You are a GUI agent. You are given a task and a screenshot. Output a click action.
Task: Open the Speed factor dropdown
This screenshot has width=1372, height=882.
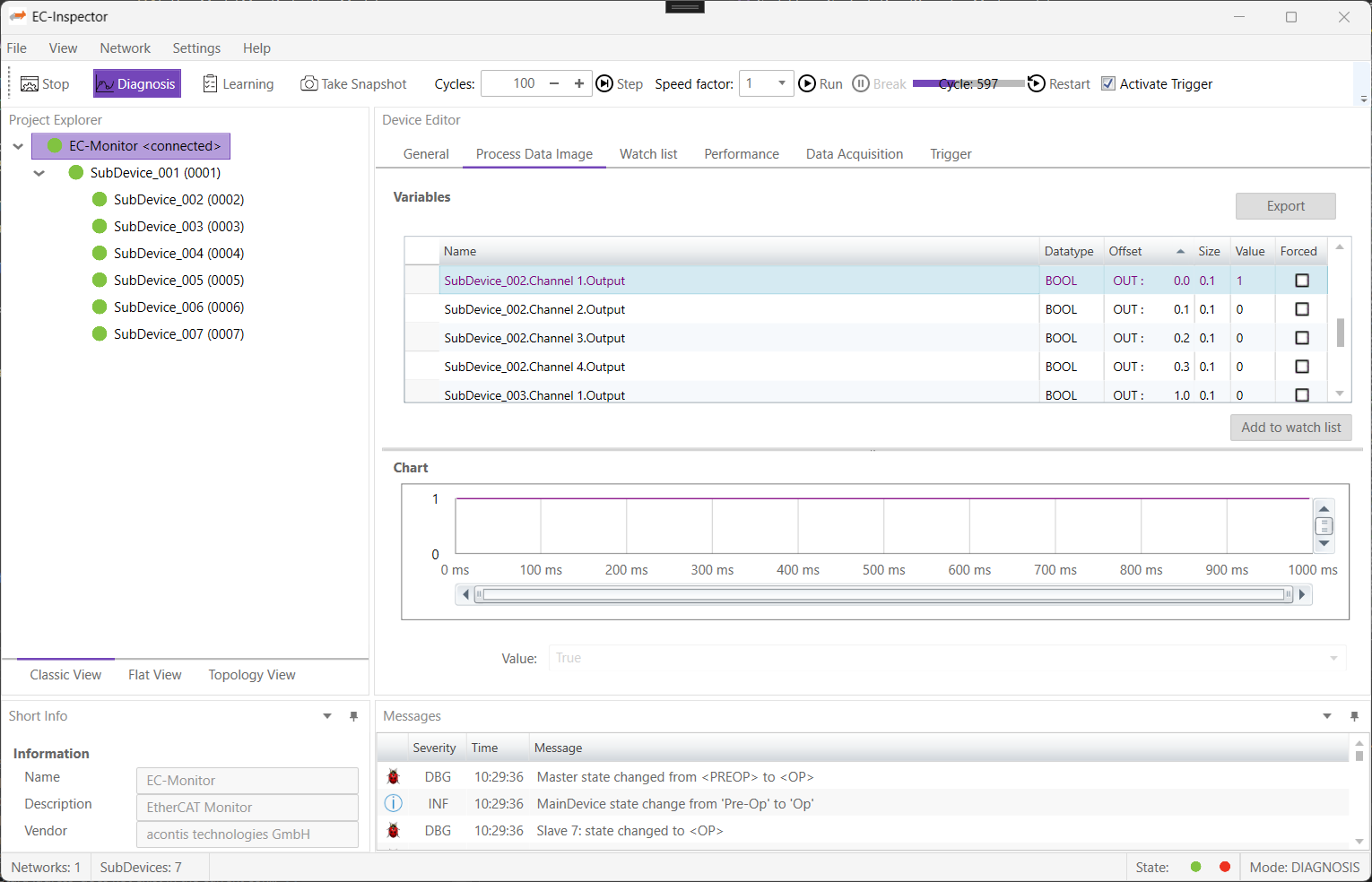point(780,83)
